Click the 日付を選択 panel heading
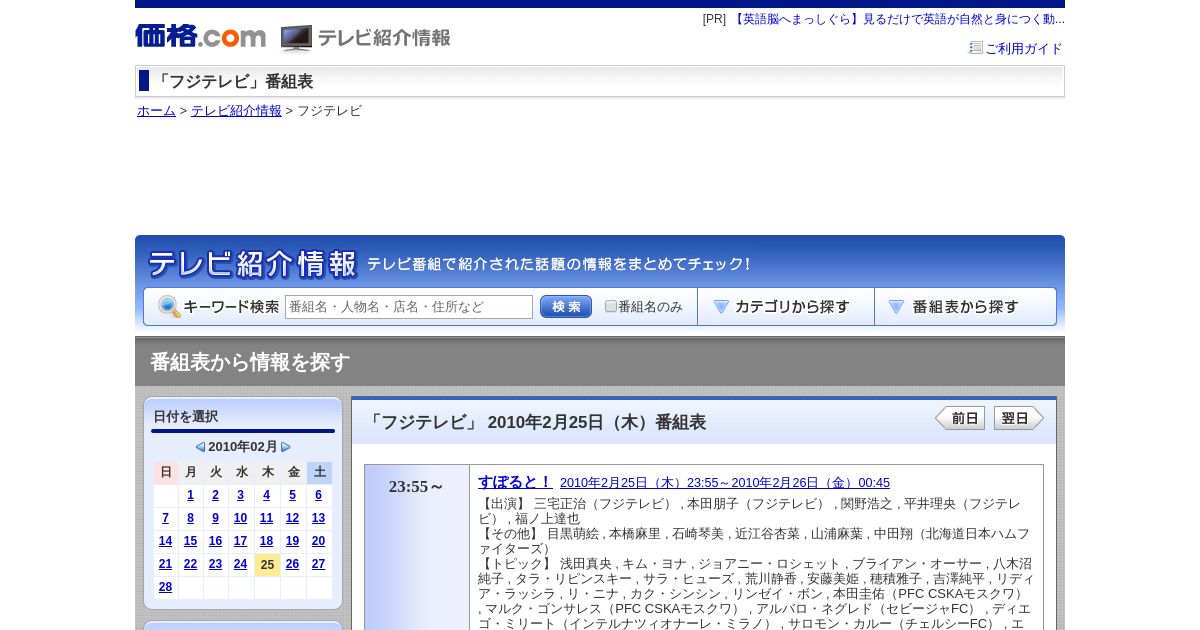1200x630 pixels. pyautogui.click(x=186, y=417)
